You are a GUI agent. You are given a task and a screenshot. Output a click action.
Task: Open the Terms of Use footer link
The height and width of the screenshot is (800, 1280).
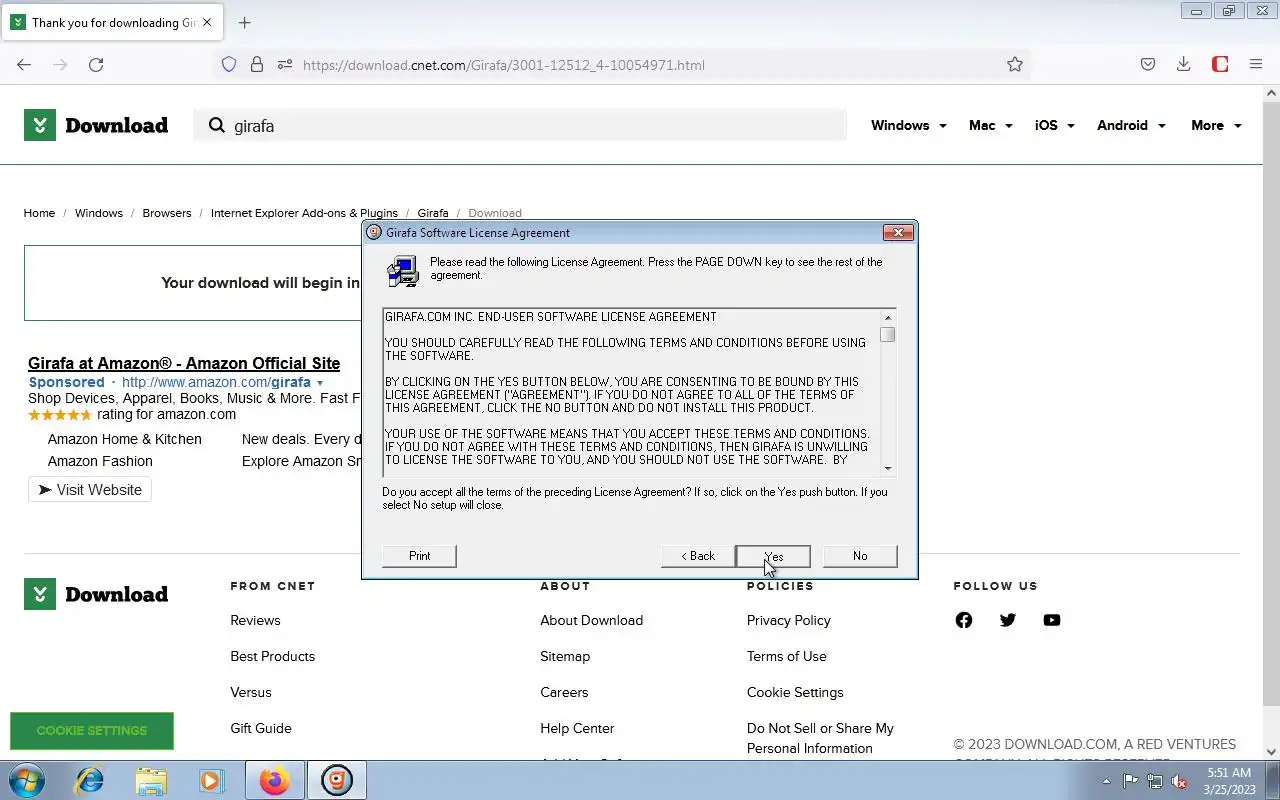tap(786, 656)
